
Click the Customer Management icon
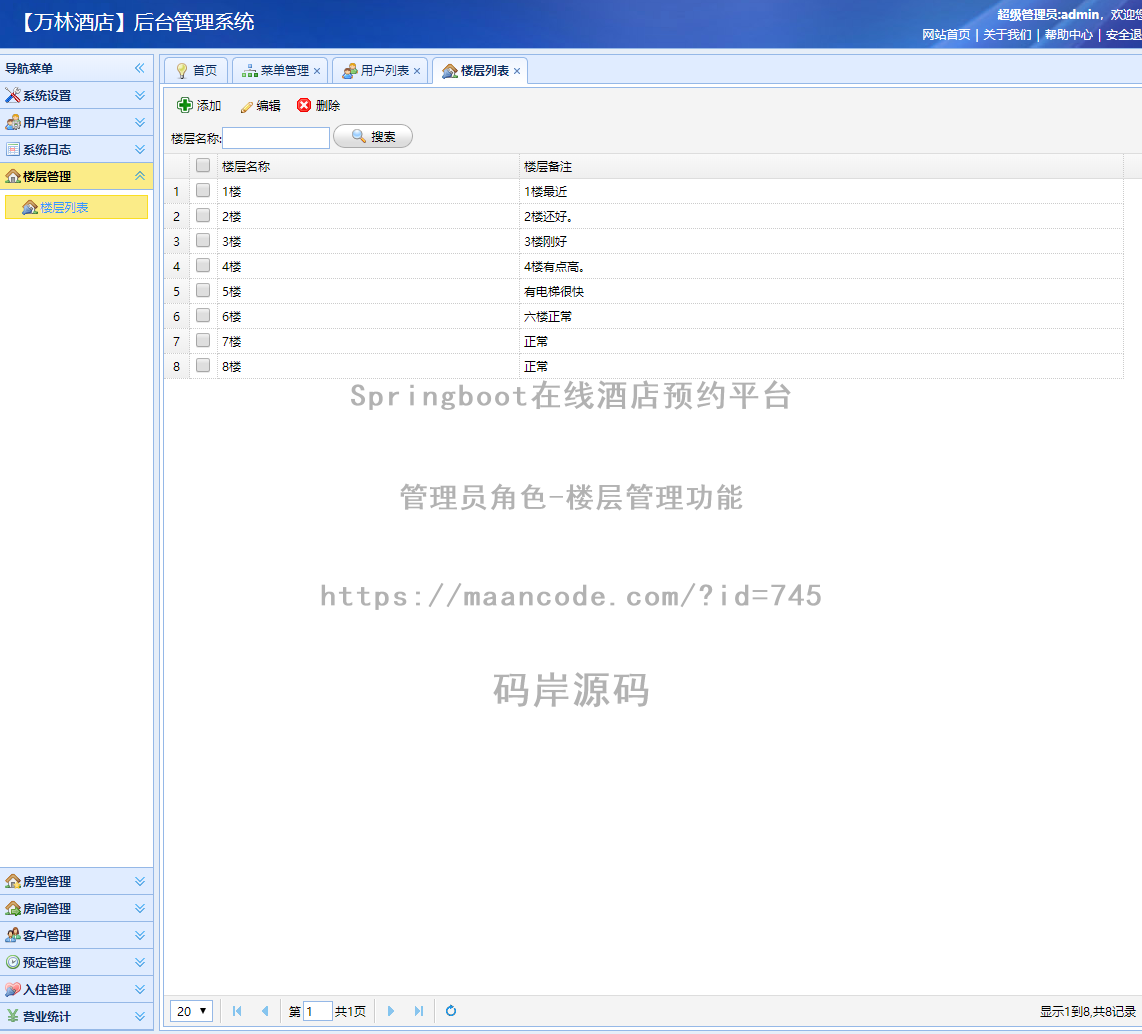point(12,935)
